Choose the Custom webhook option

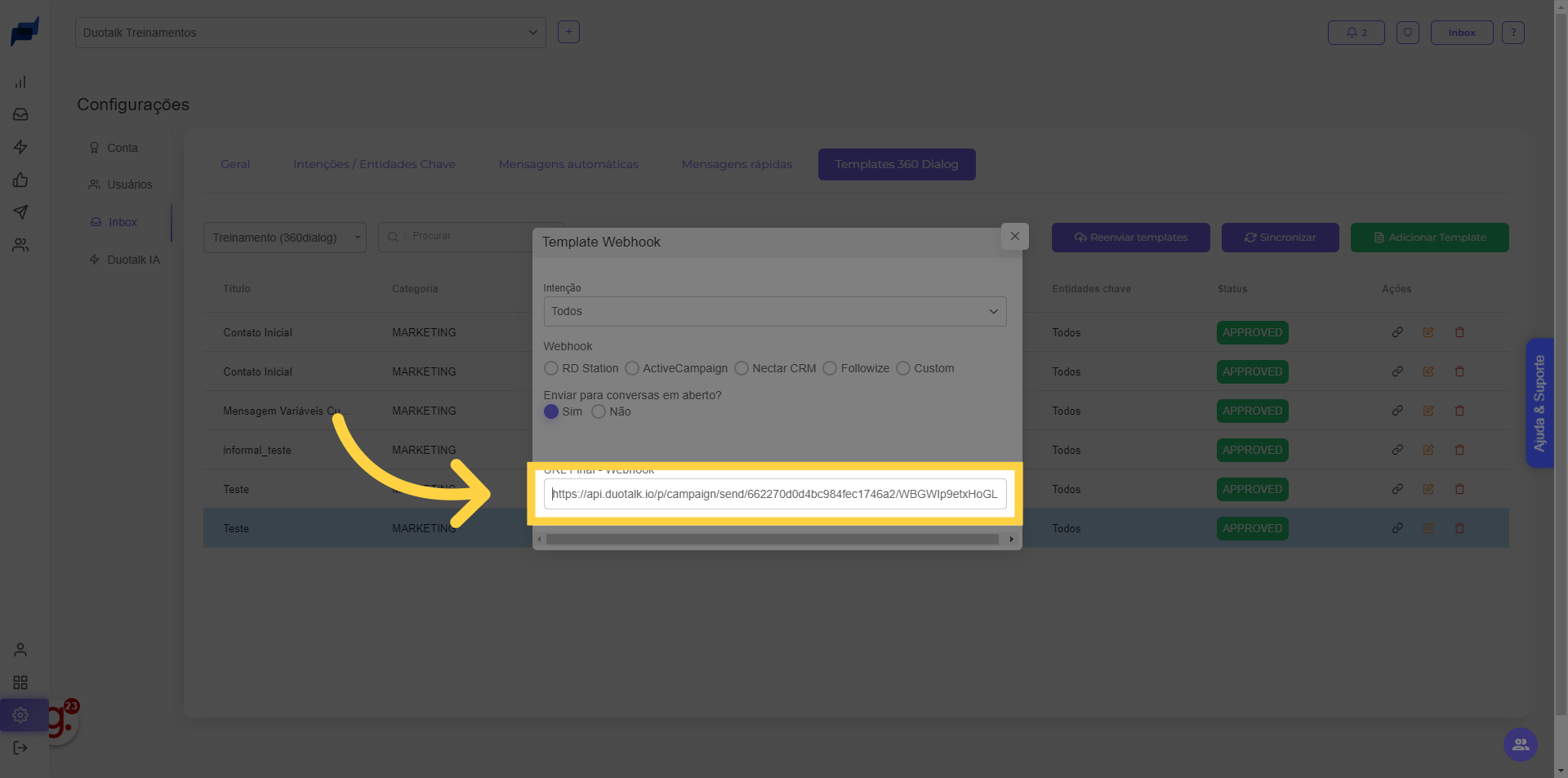pos(903,368)
